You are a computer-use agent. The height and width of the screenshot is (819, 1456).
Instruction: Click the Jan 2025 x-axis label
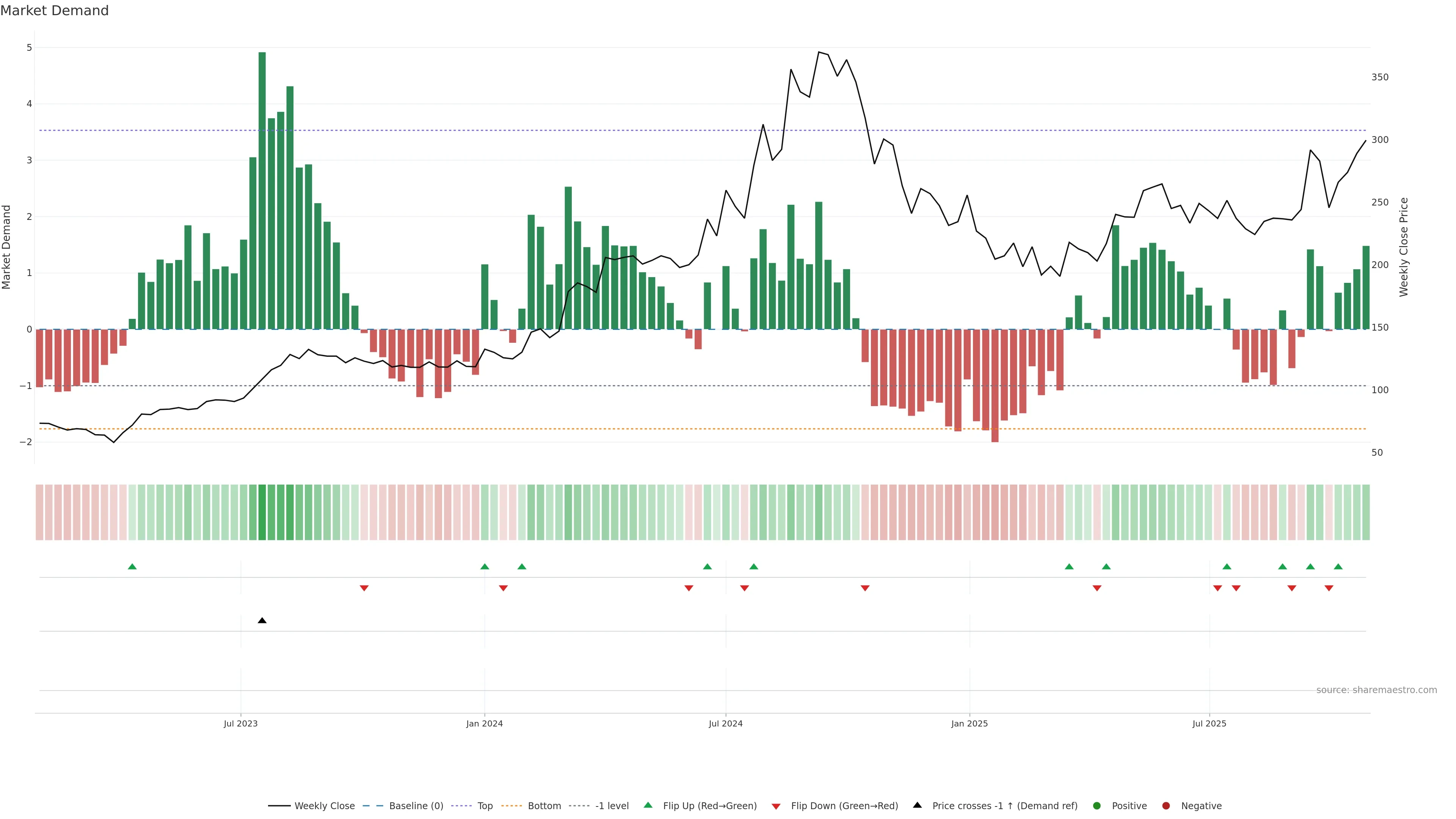[970, 723]
